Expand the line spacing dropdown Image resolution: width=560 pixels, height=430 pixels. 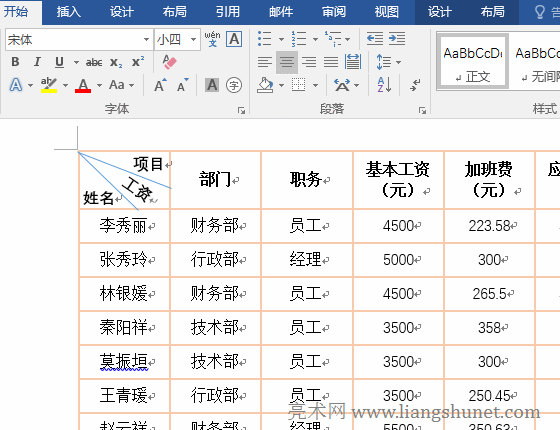399,62
